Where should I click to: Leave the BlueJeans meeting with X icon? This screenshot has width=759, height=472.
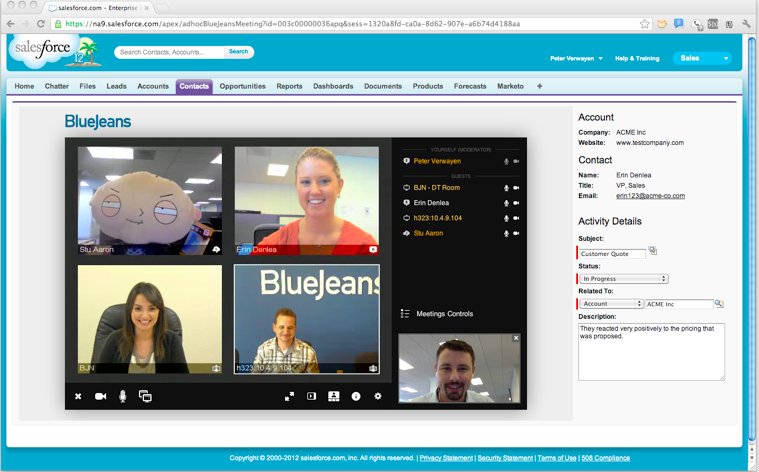78,396
